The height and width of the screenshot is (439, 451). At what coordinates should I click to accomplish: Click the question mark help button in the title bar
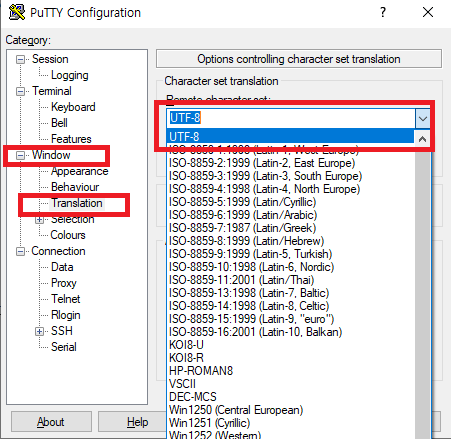[383, 12]
